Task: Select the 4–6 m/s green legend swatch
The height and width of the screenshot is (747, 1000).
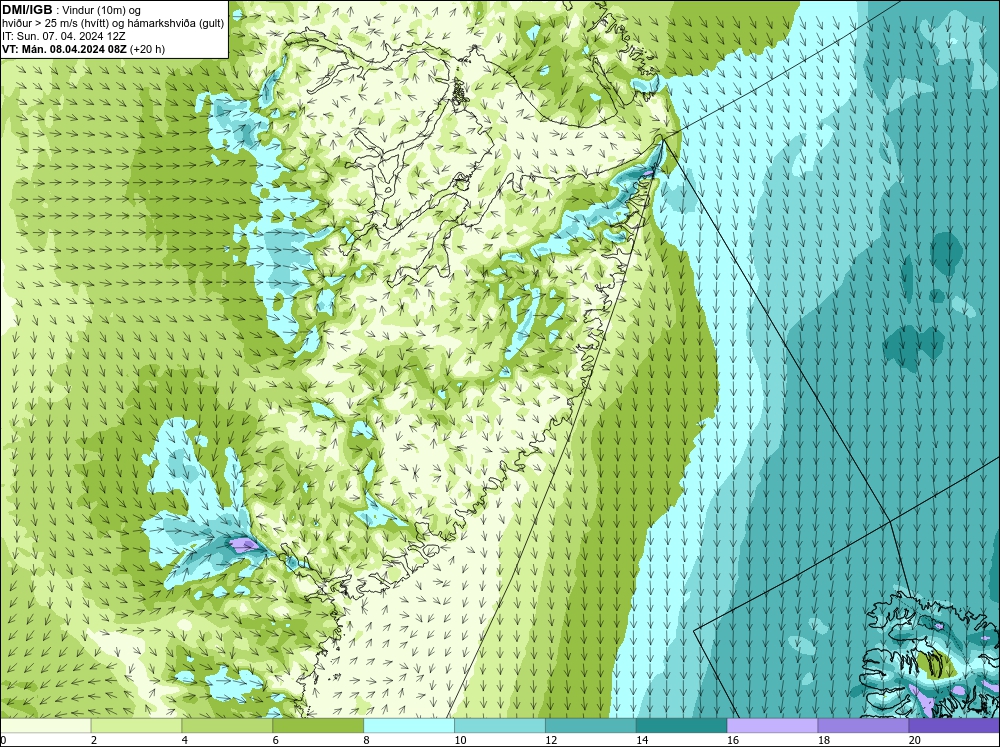Action: [227, 726]
